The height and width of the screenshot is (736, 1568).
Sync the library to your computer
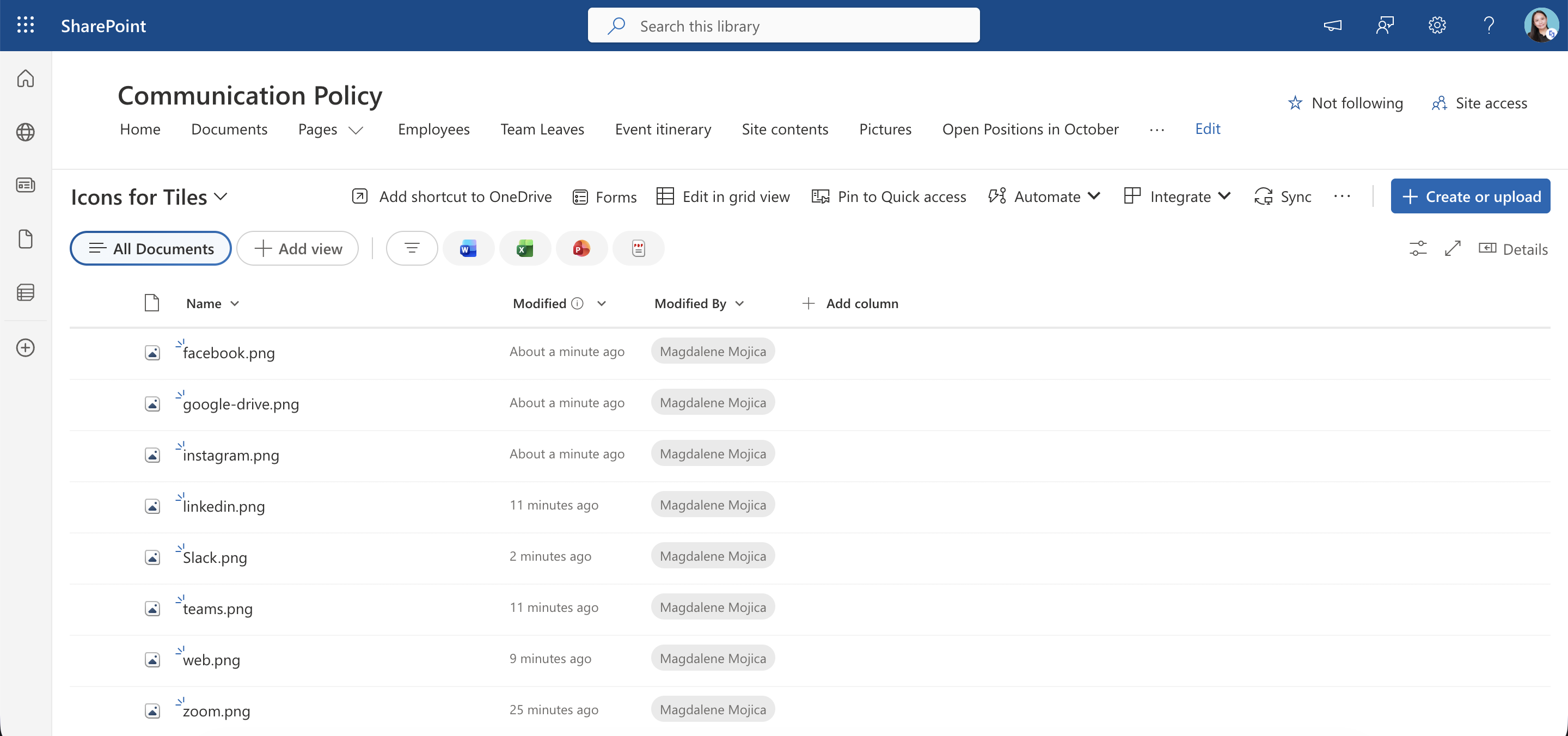coord(1283,196)
